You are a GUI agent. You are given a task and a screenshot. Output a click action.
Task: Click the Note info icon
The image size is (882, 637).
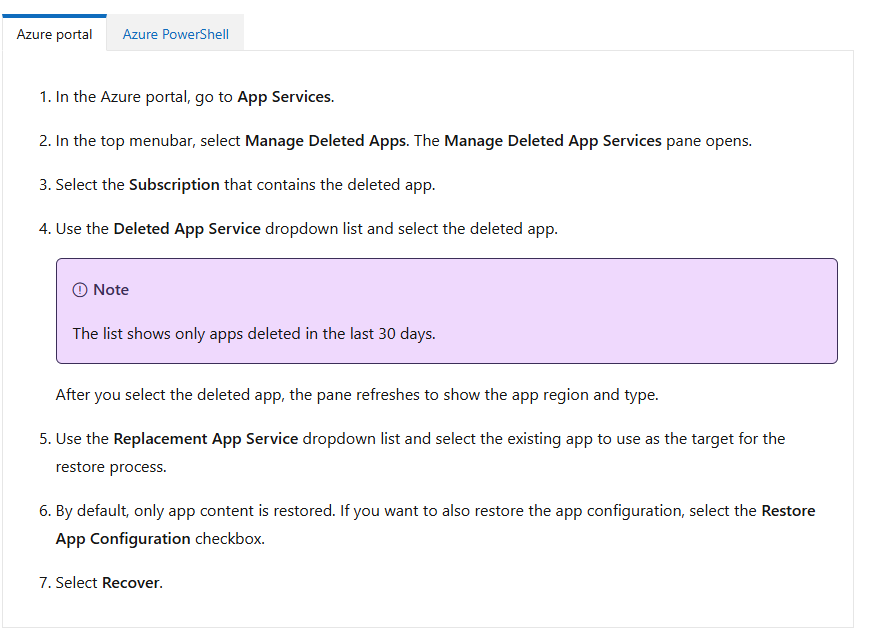point(80,290)
